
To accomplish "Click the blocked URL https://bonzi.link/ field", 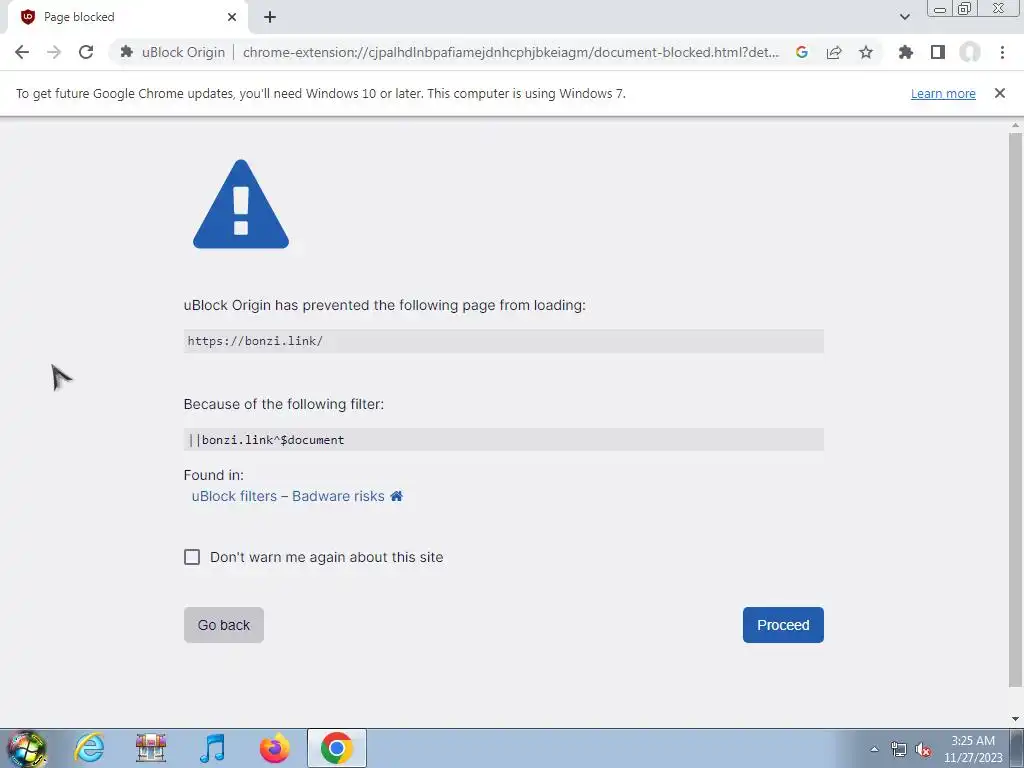I will point(504,341).
